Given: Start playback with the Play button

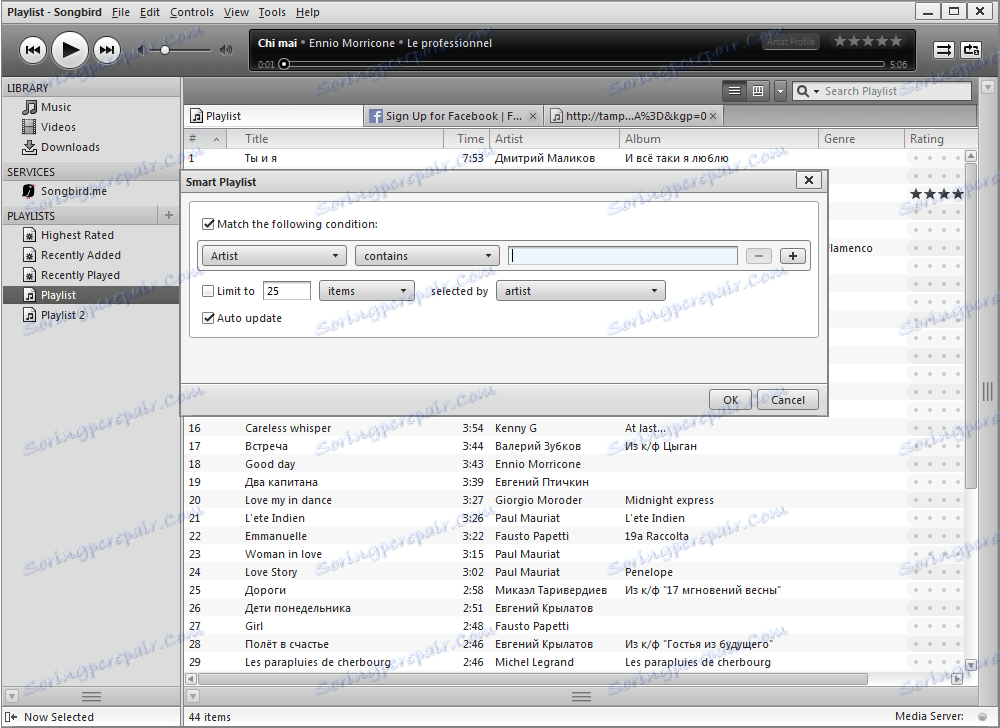Looking at the screenshot, I should 70,50.
